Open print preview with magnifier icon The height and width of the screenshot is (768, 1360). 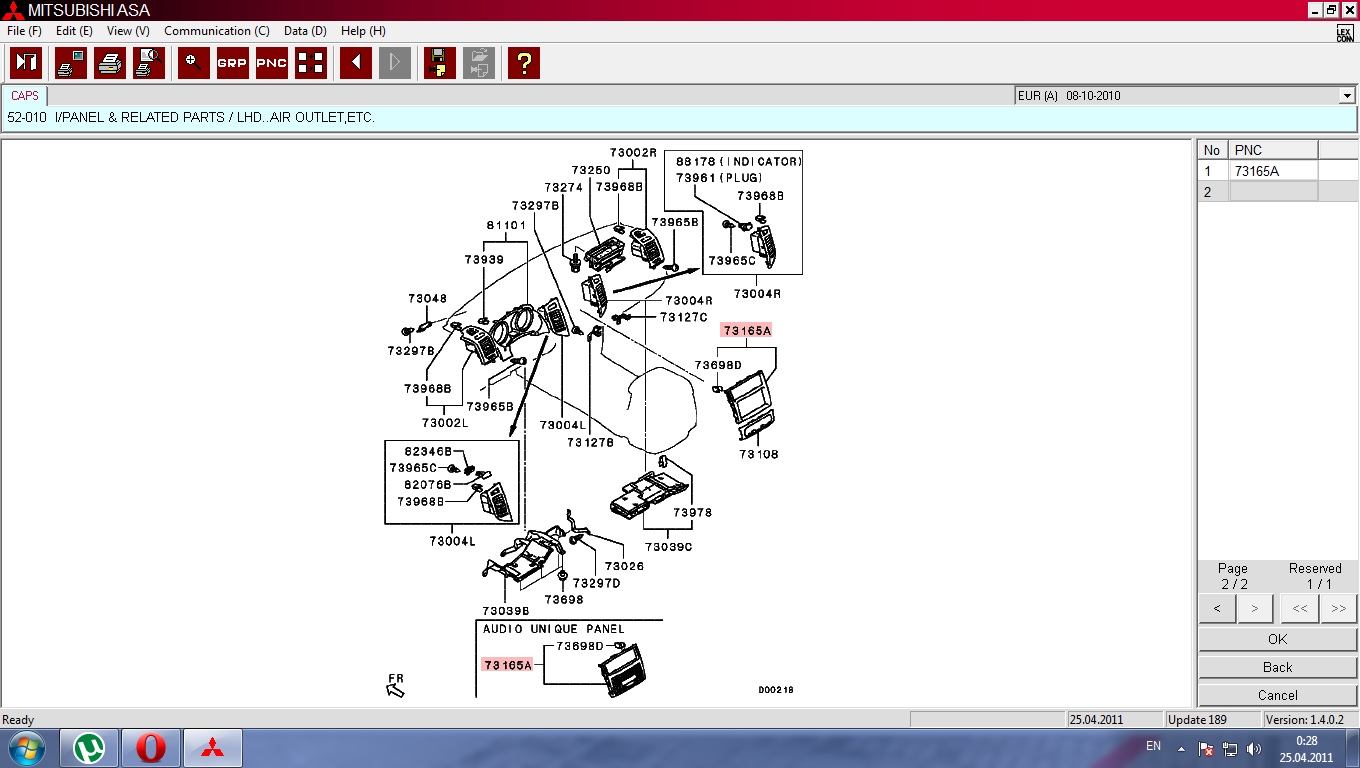tap(149, 63)
